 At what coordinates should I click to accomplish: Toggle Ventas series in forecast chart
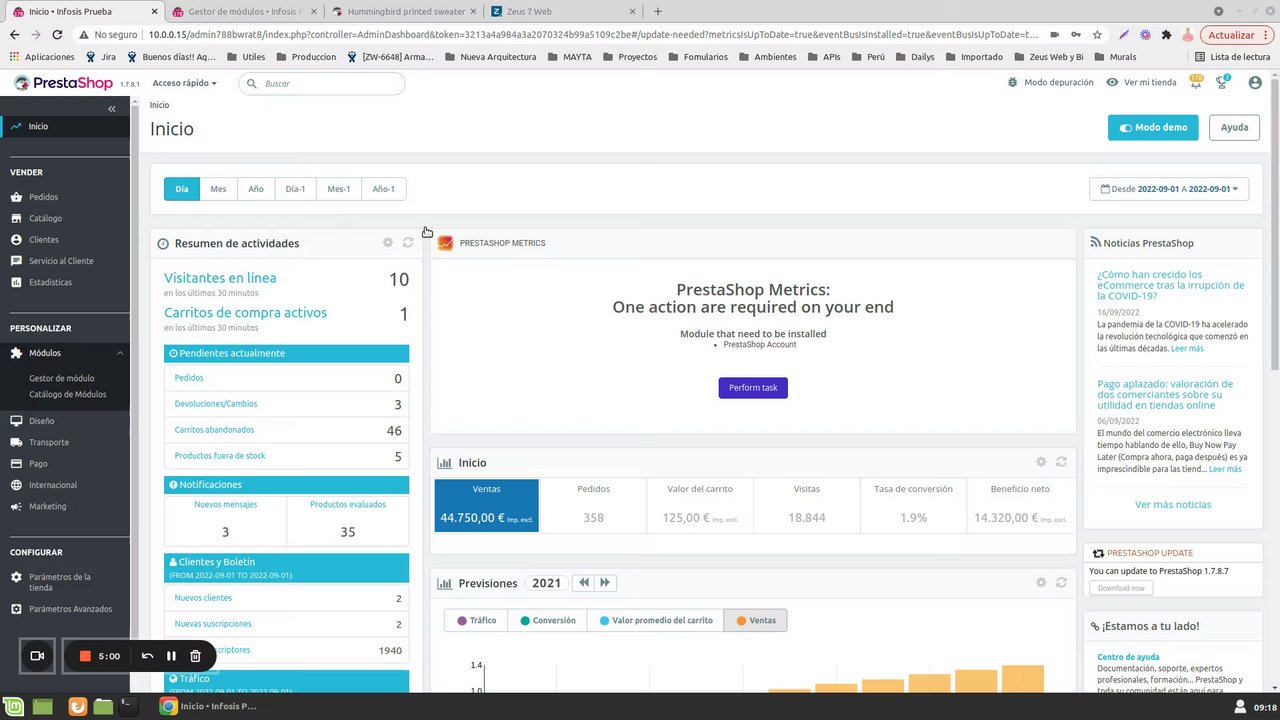[x=756, y=620]
